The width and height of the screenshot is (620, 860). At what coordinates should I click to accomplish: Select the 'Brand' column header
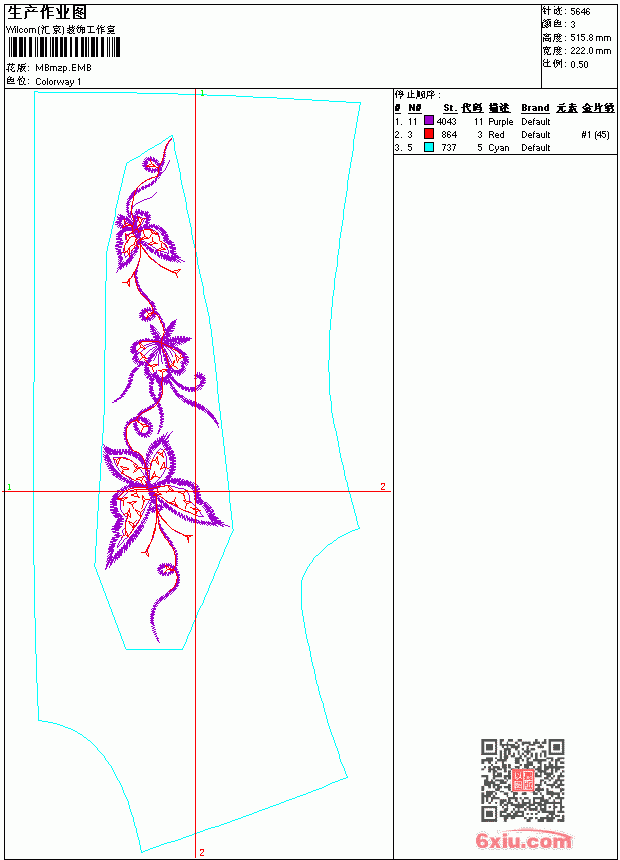pyautogui.click(x=535, y=108)
